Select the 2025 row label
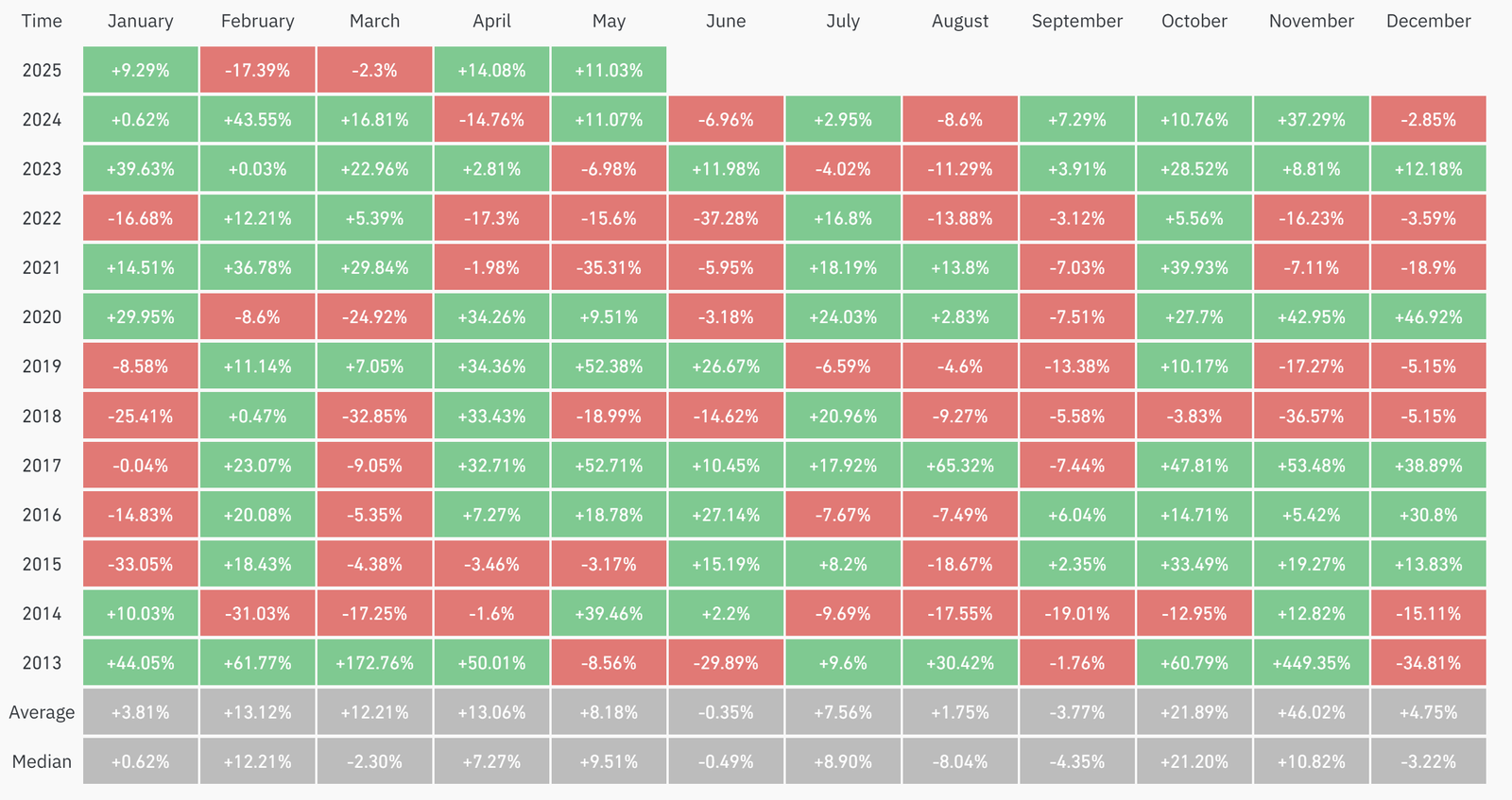 pos(42,71)
